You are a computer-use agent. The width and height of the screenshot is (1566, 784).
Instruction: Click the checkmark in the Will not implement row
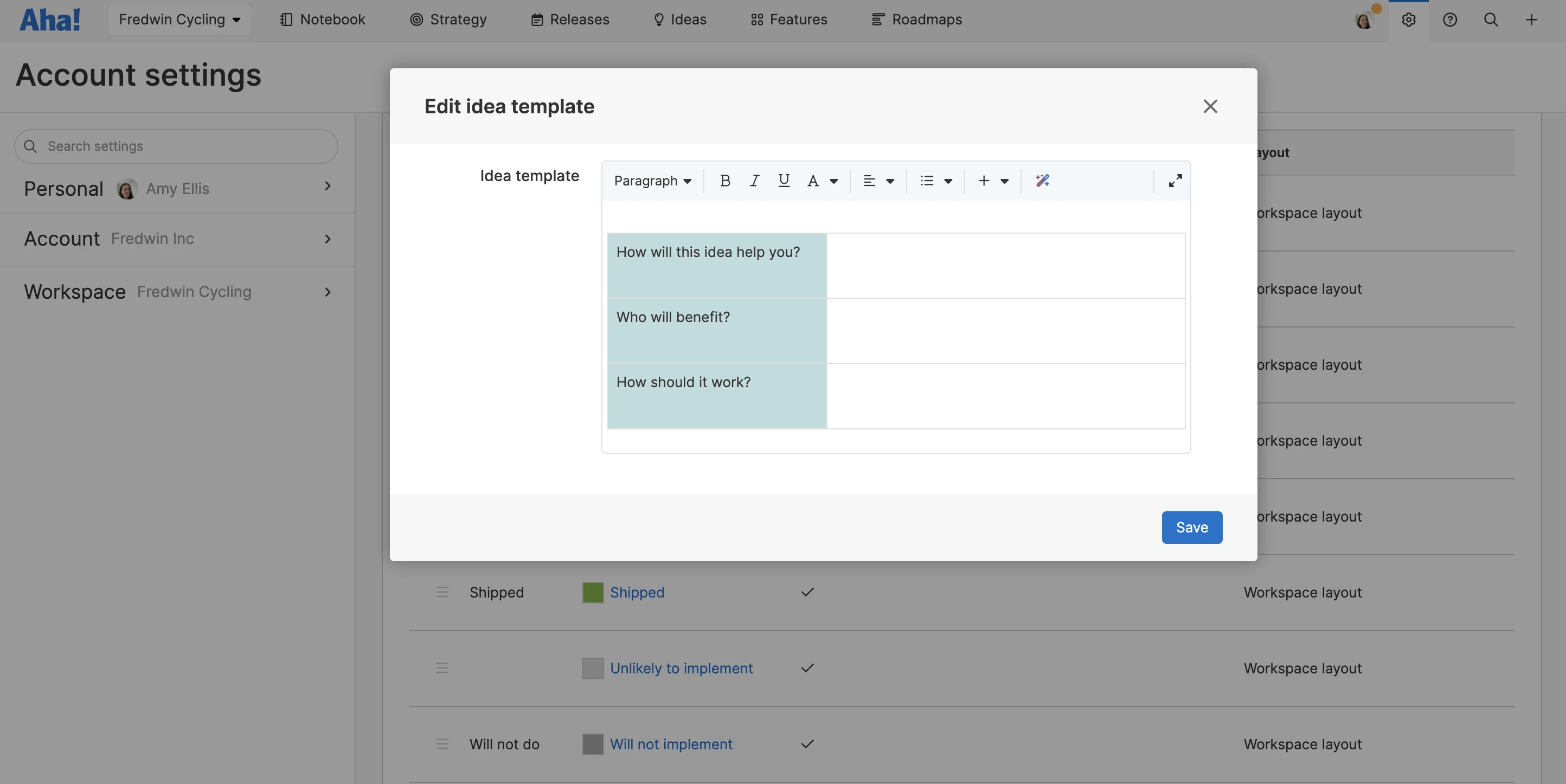click(x=807, y=744)
